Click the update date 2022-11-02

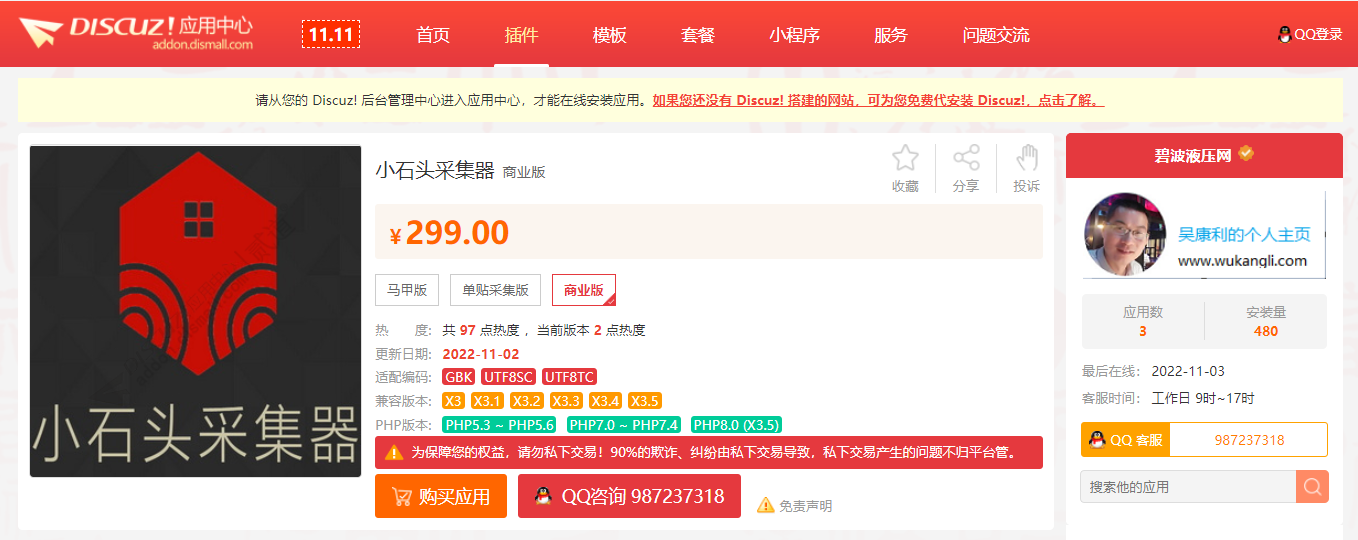(481, 354)
